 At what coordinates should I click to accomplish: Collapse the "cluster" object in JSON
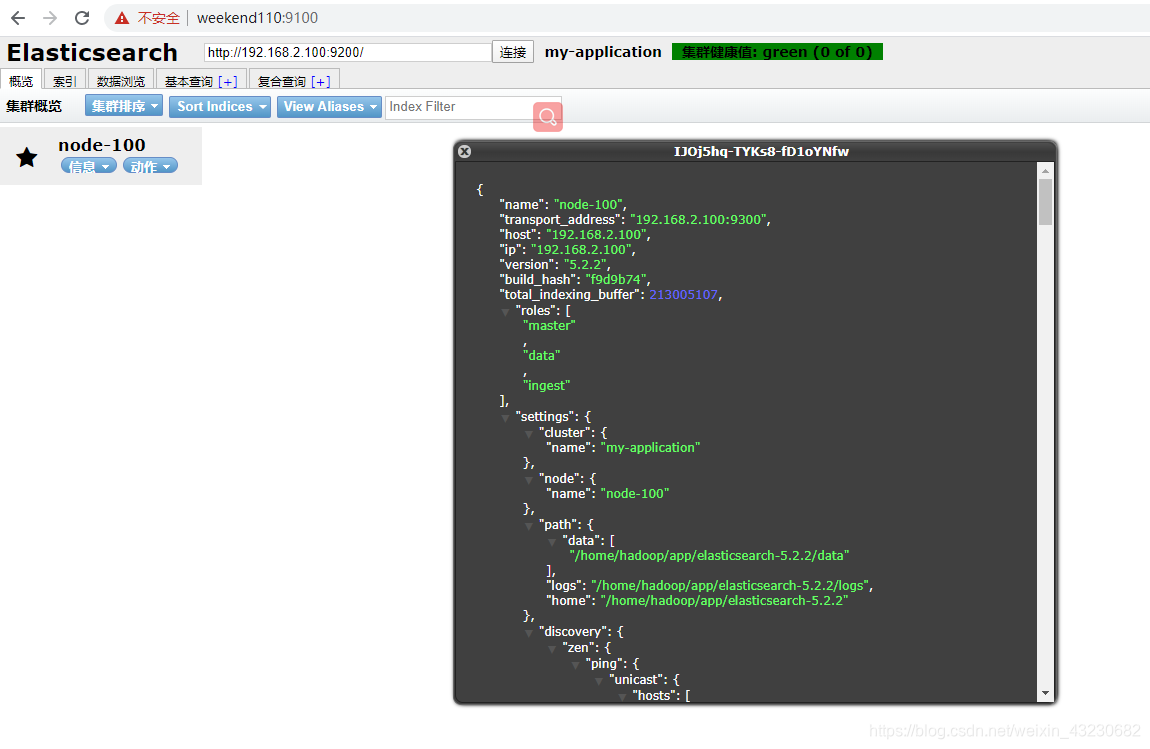(529, 434)
